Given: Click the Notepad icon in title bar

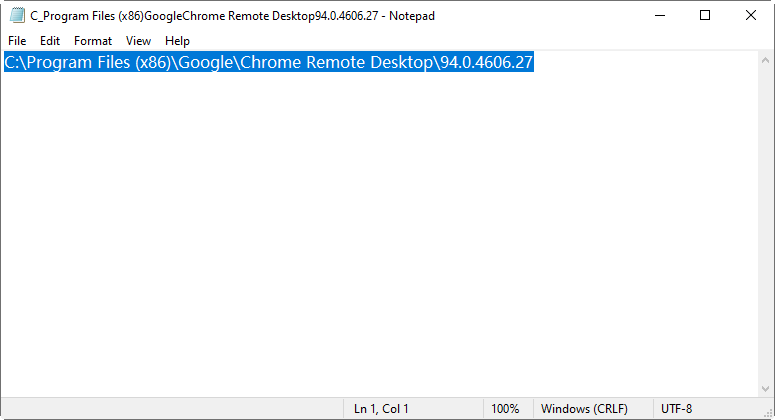Looking at the screenshot, I should click(16, 16).
